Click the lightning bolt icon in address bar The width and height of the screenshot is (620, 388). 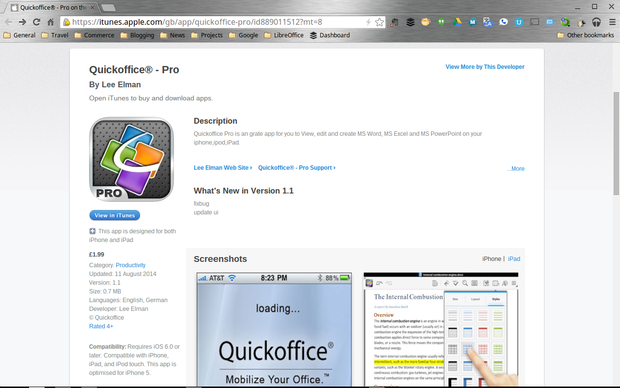coord(368,22)
